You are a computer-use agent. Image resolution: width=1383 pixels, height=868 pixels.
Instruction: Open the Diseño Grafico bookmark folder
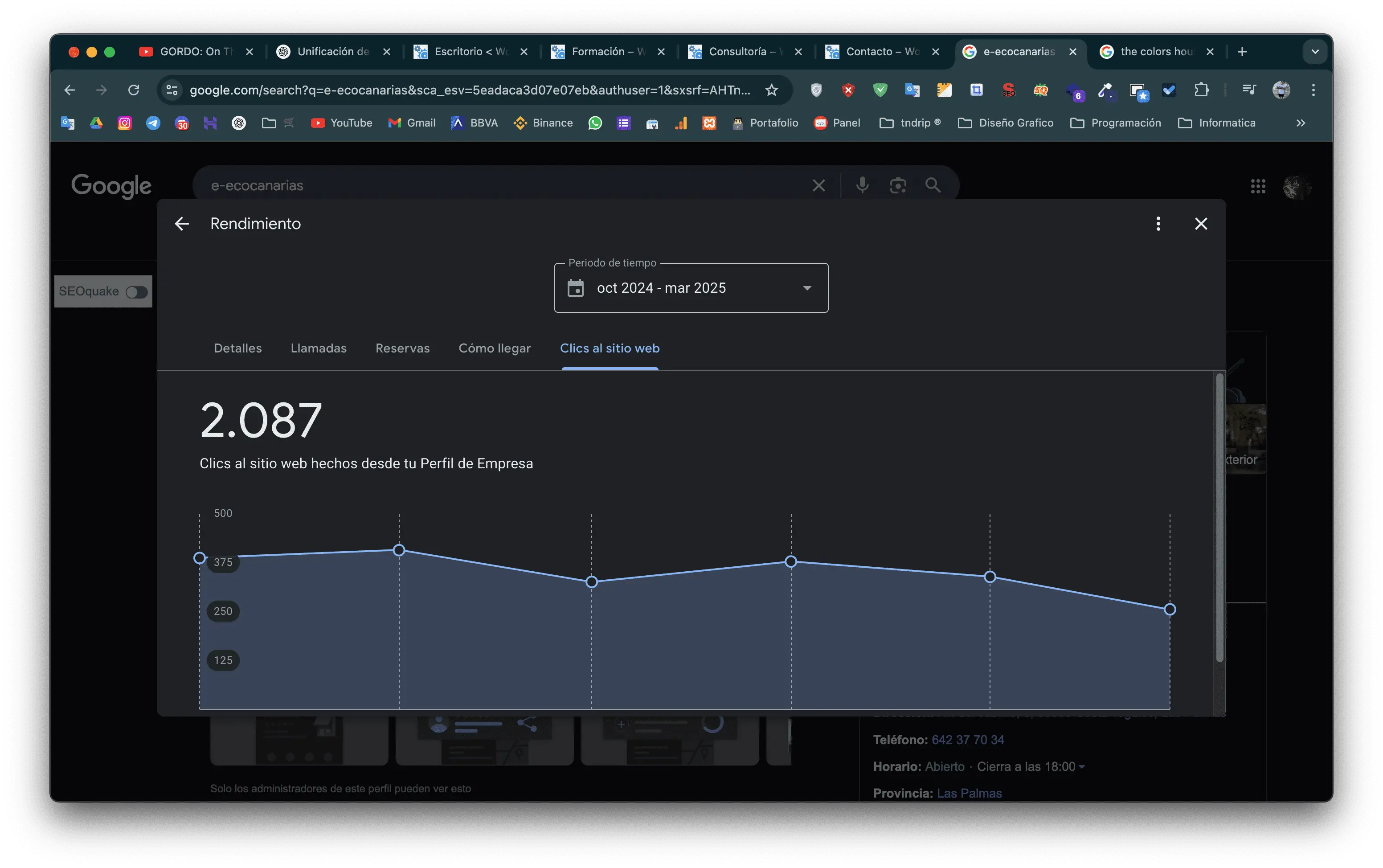click(x=1006, y=123)
